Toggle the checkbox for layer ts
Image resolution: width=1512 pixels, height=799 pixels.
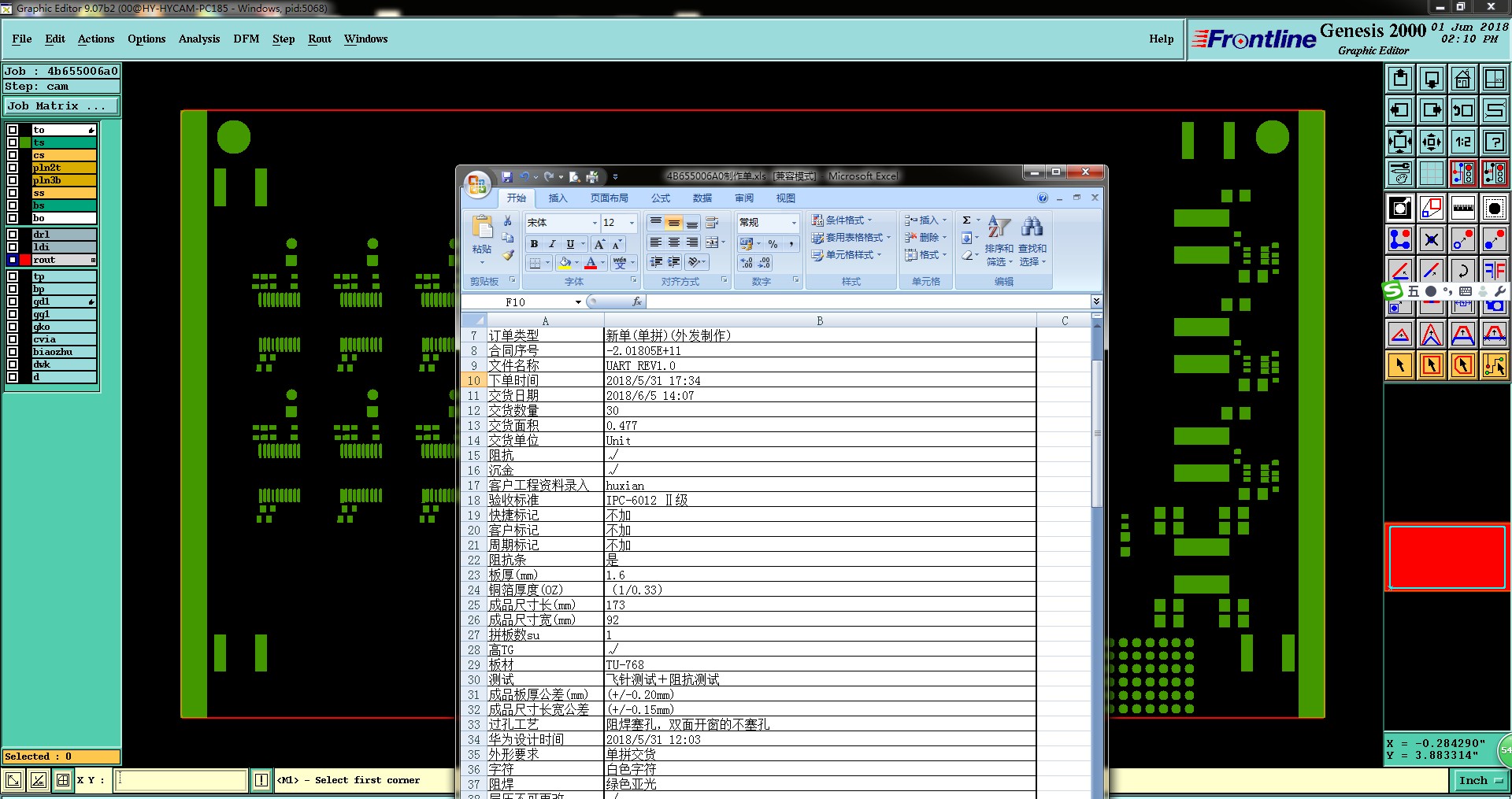[13, 142]
